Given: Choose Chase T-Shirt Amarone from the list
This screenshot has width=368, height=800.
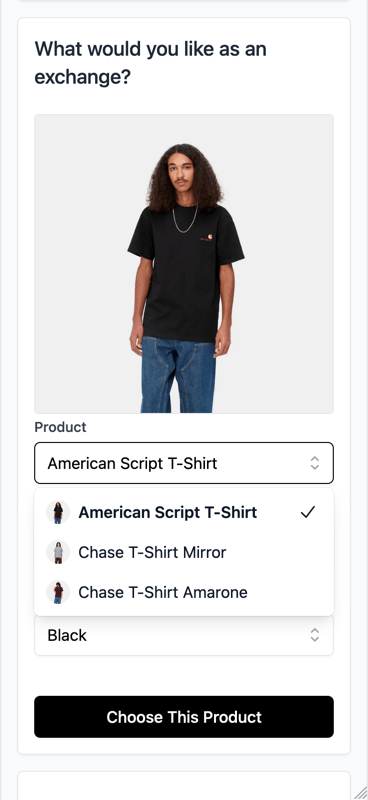Looking at the screenshot, I should 184,592.
